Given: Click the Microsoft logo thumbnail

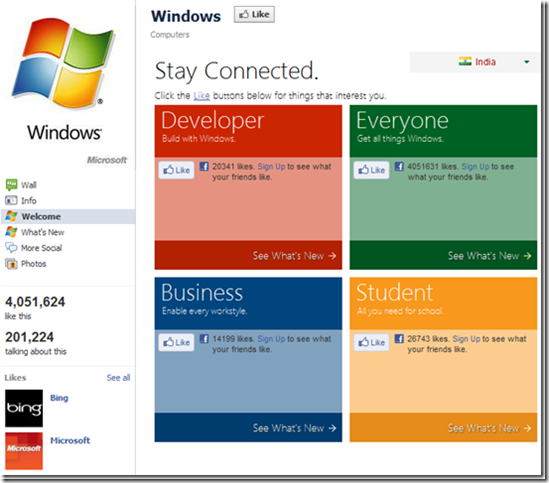Looking at the screenshot, I should click(24, 451).
